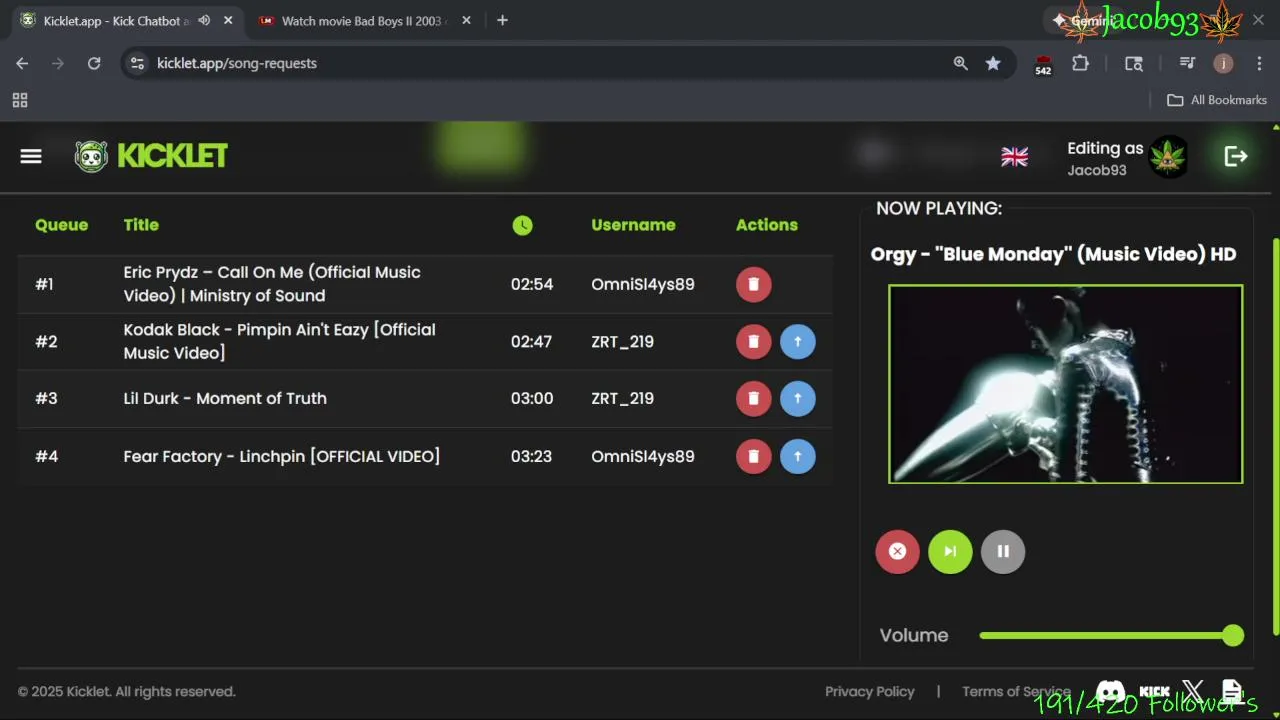This screenshot has height=720, width=1280.
Task: Adjust the Volume slider
Action: 1111,635
